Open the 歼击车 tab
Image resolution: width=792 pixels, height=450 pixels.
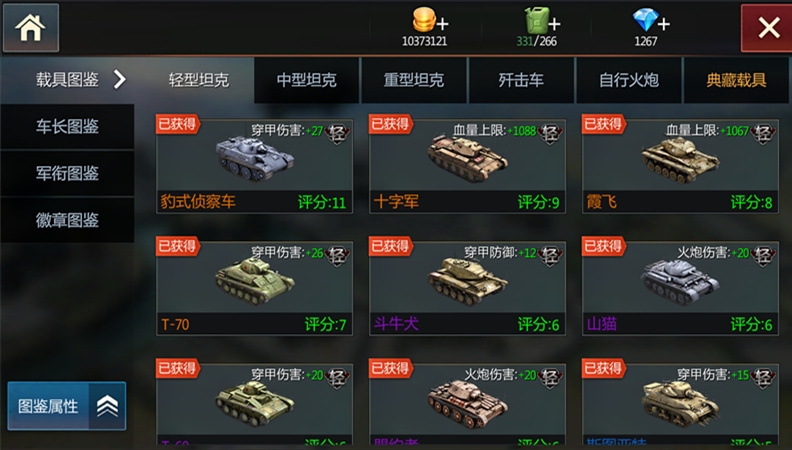point(521,80)
